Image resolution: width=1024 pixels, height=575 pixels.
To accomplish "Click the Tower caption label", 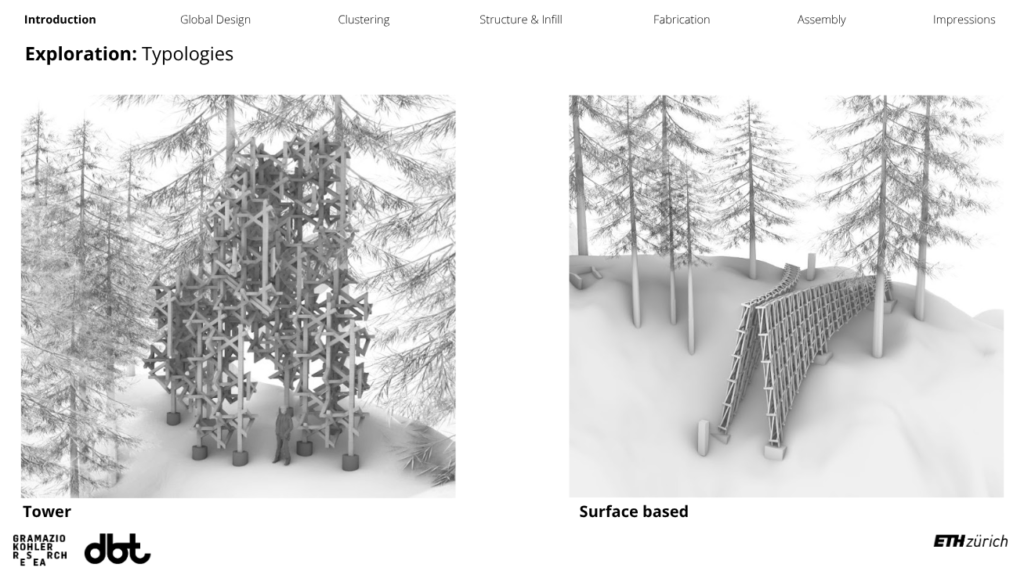I will pyautogui.click(x=47, y=512).
